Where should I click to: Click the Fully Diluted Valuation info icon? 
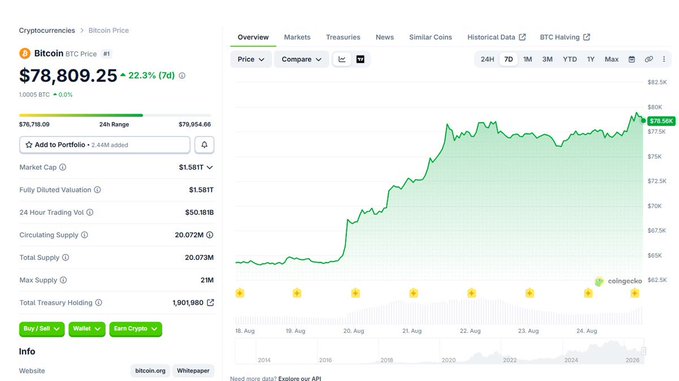click(97, 190)
